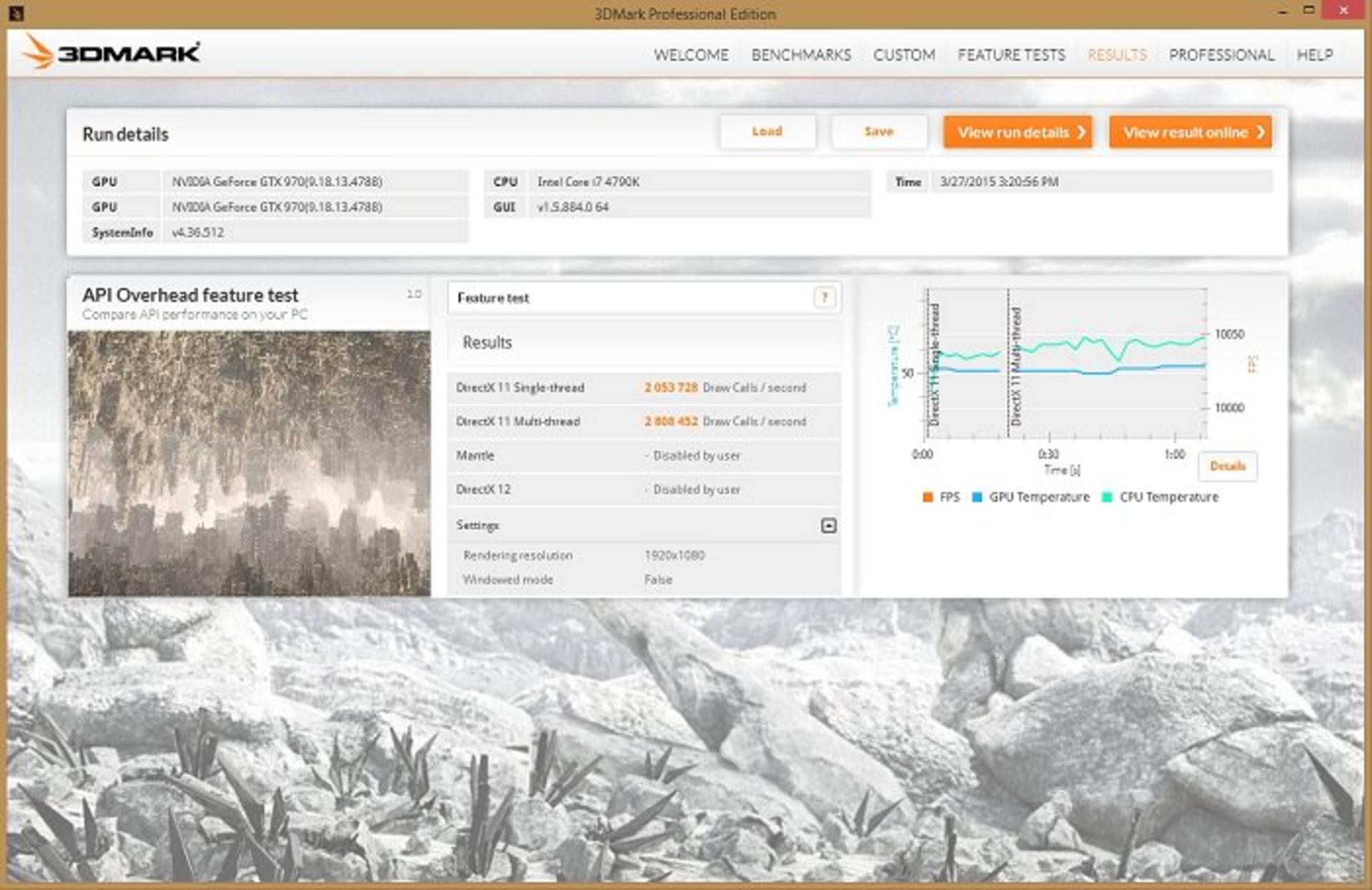Minimize the 3DMark window
This screenshot has height=890, width=1372.
[1283, 11]
